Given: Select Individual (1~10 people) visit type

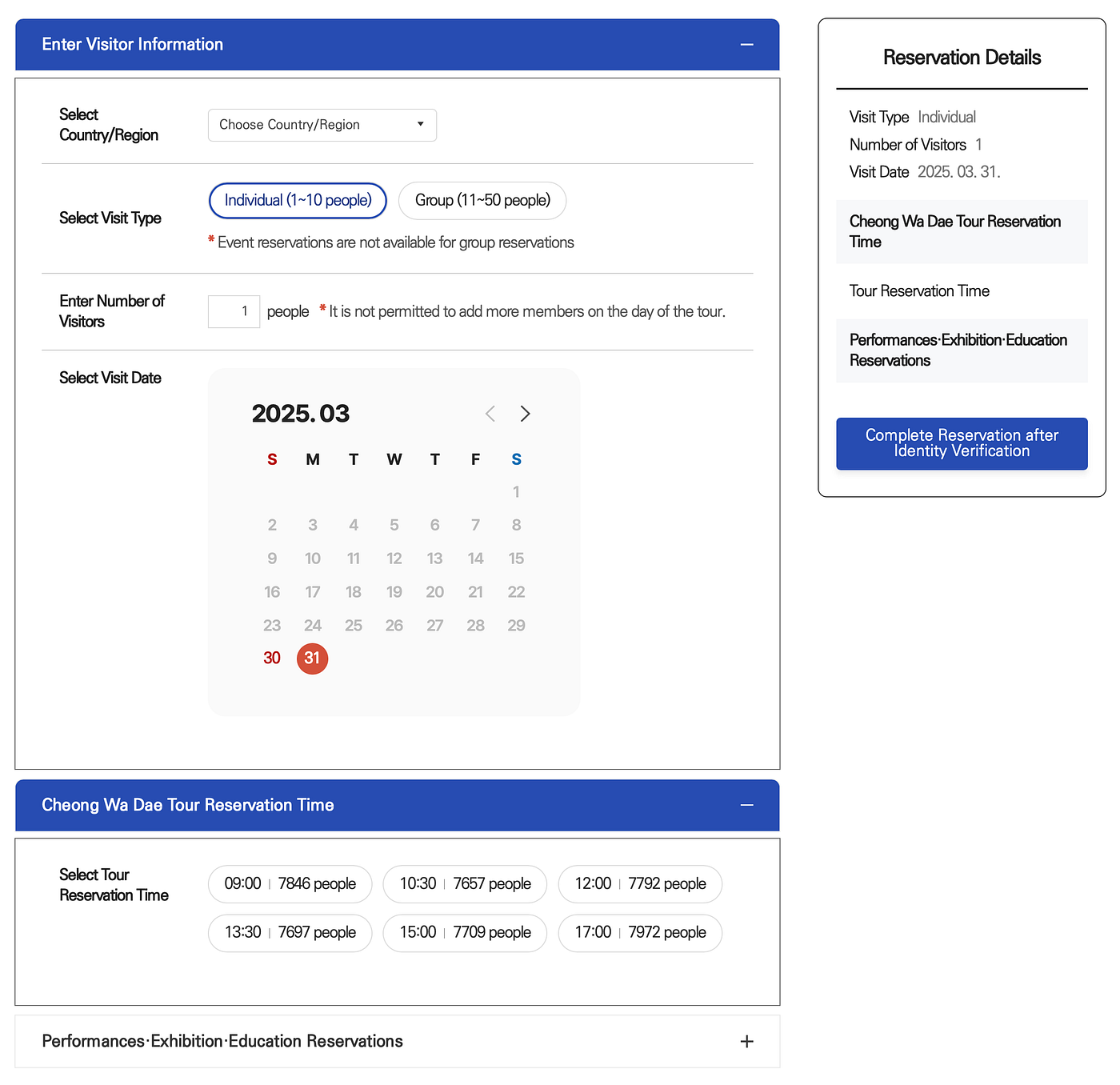Looking at the screenshot, I should pyautogui.click(x=298, y=200).
